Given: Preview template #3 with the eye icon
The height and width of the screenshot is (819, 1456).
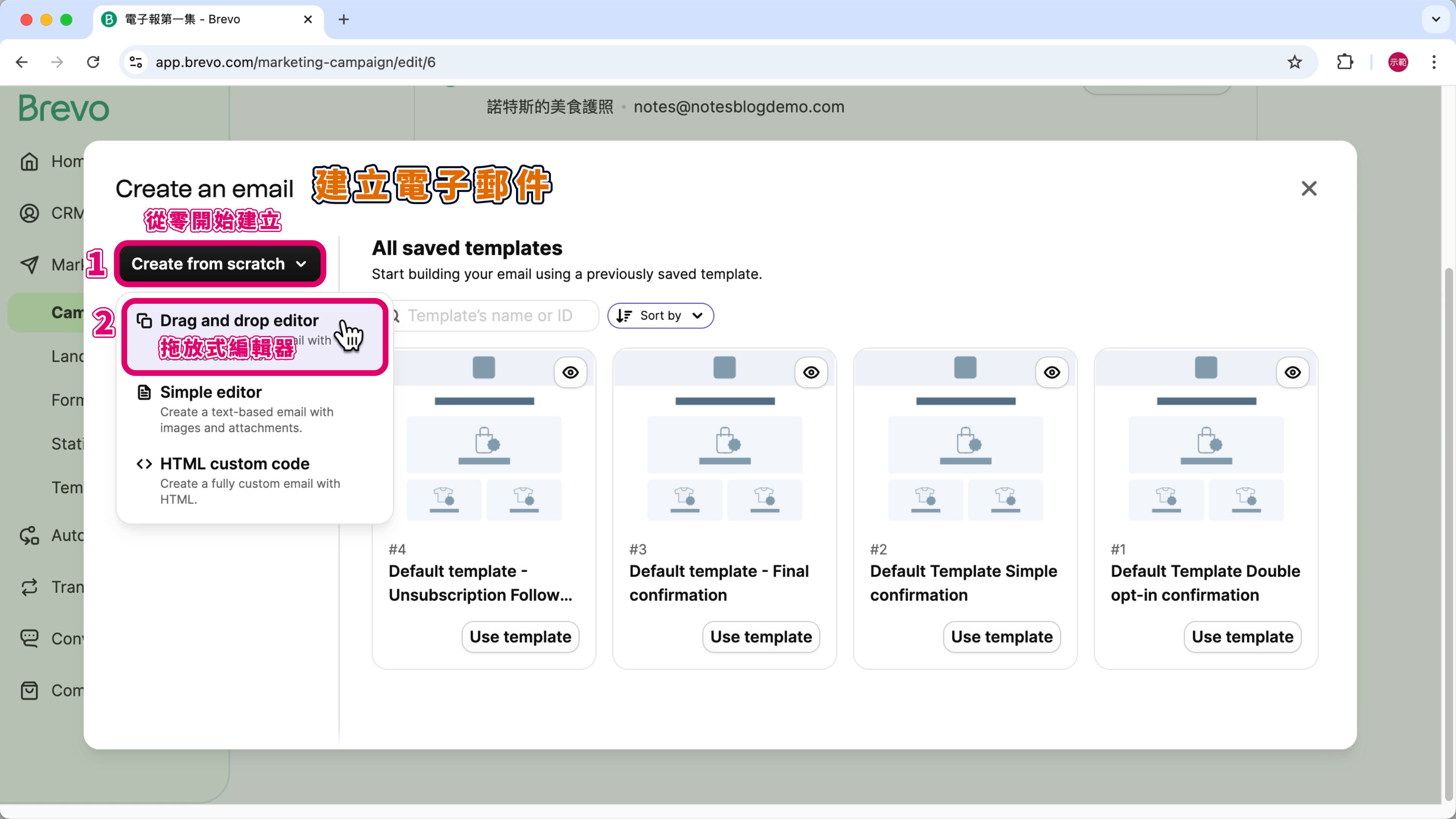Looking at the screenshot, I should pos(811,372).
